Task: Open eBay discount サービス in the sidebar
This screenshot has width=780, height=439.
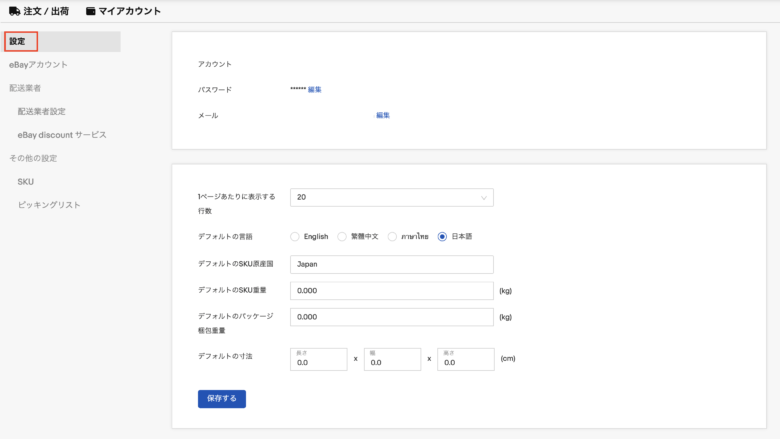Action: point(62,135)
